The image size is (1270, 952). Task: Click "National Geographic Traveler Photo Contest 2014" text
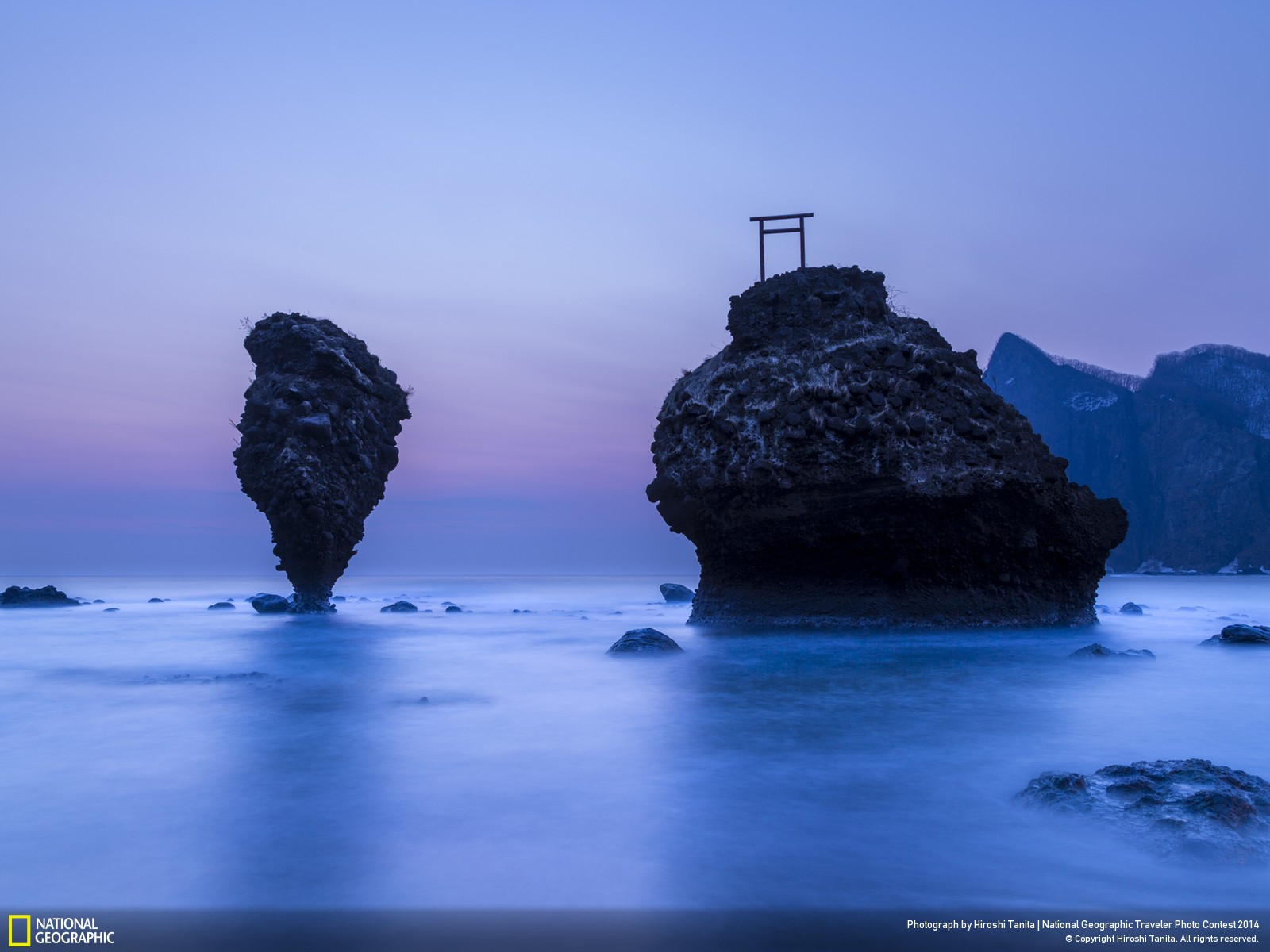(x=1150, y=924)
